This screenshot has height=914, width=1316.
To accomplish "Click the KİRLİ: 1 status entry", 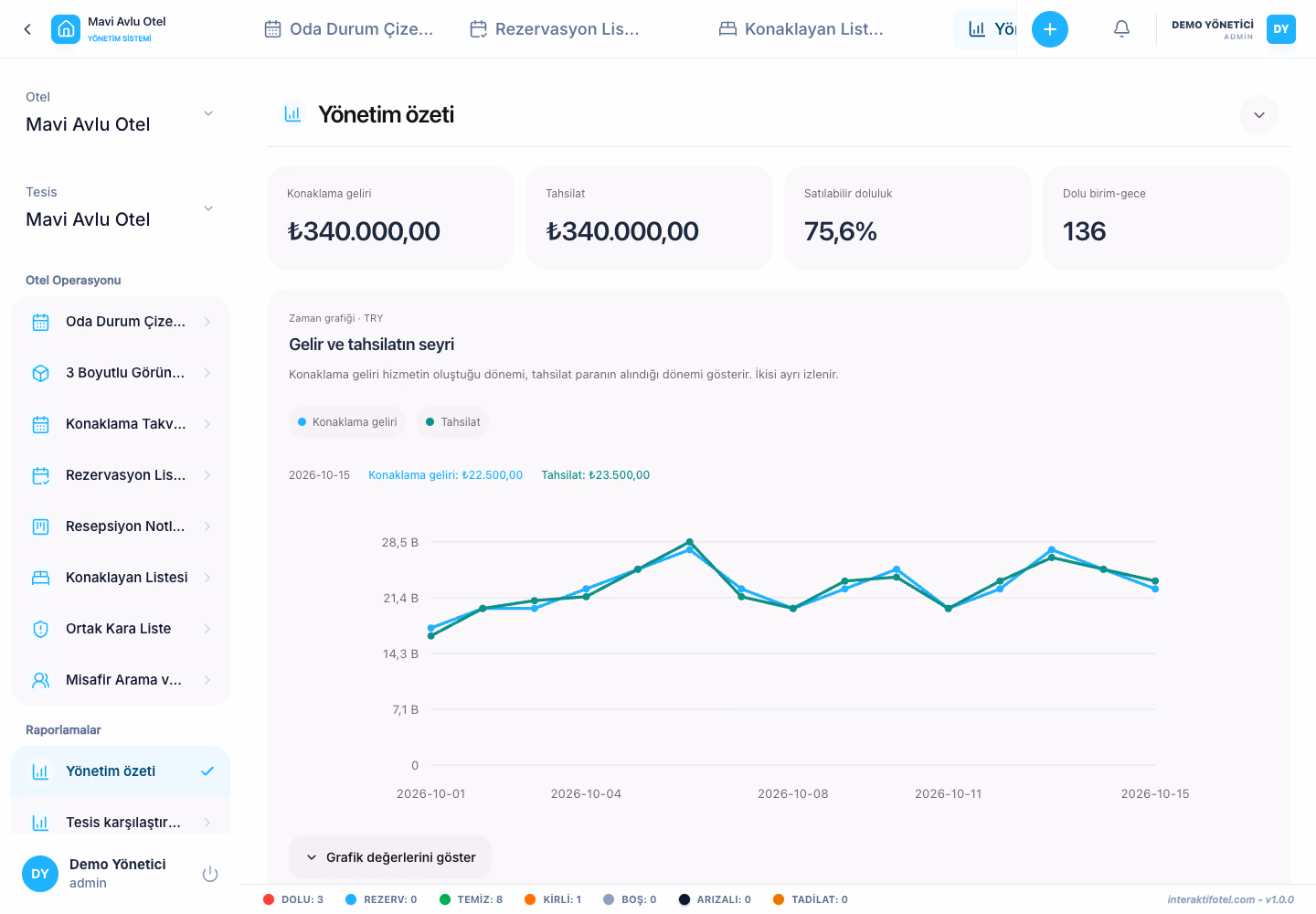I will pos(553,899).
